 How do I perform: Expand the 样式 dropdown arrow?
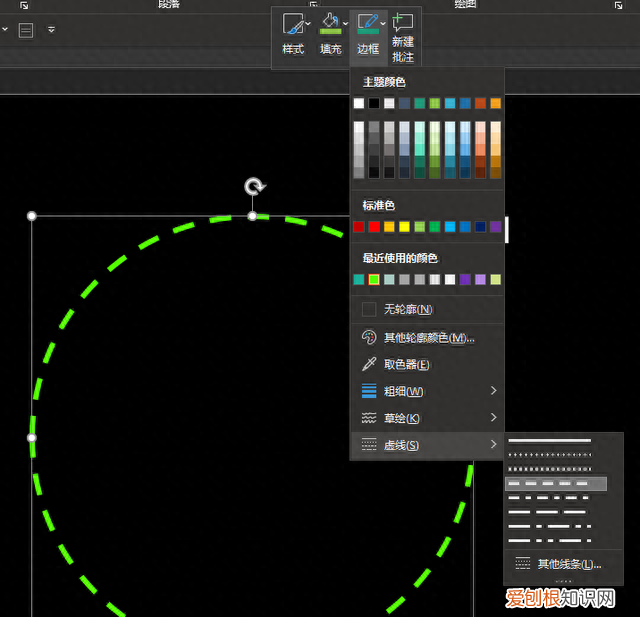point(308,22)
